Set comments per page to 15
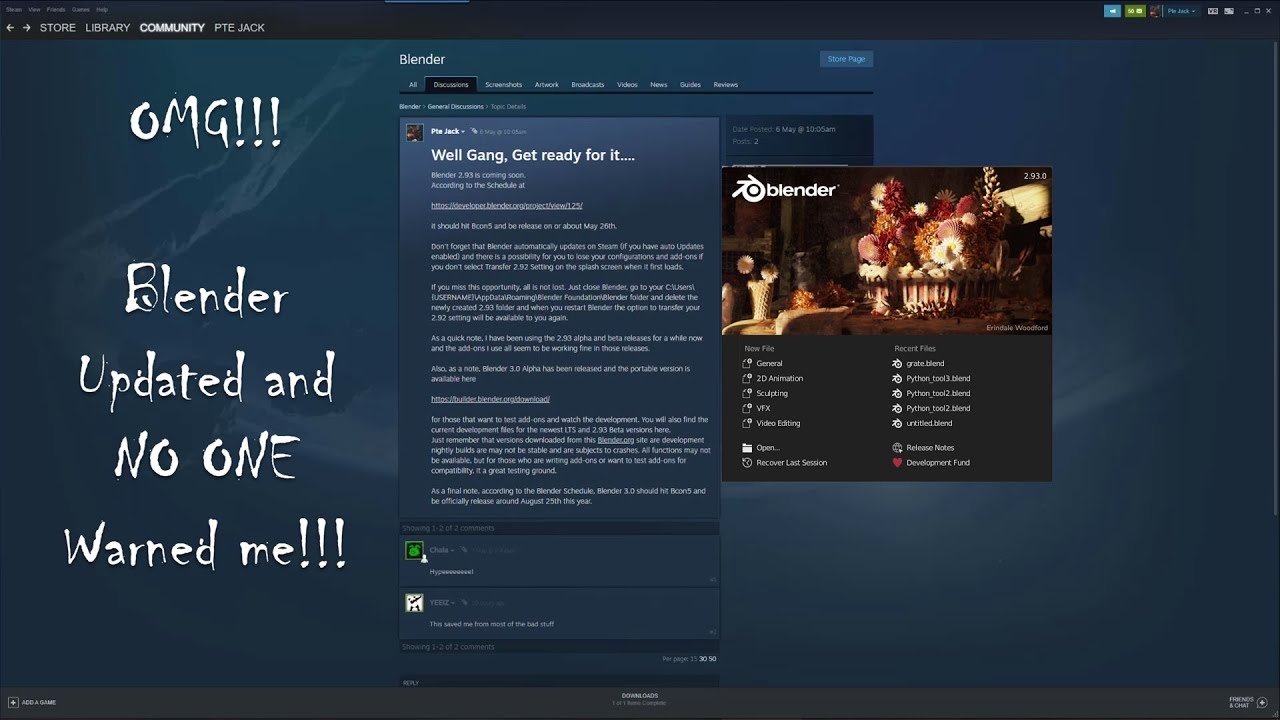This screenshot has height=720, width=1280. 694,659
